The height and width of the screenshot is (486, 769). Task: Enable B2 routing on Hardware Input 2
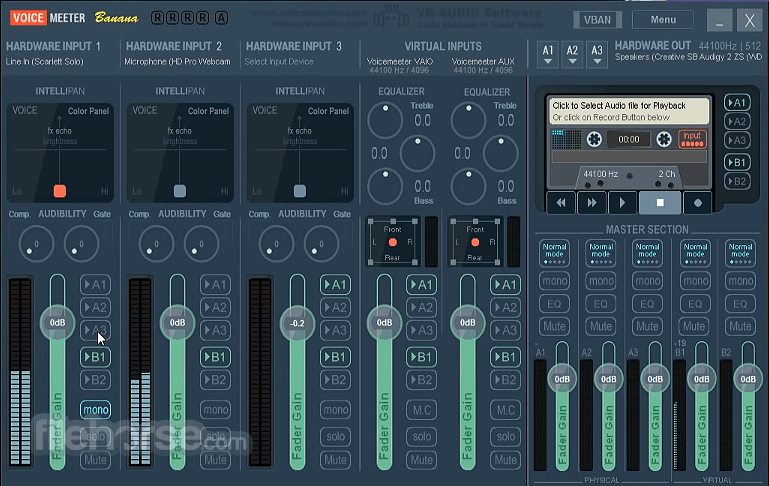click(215, 380)
